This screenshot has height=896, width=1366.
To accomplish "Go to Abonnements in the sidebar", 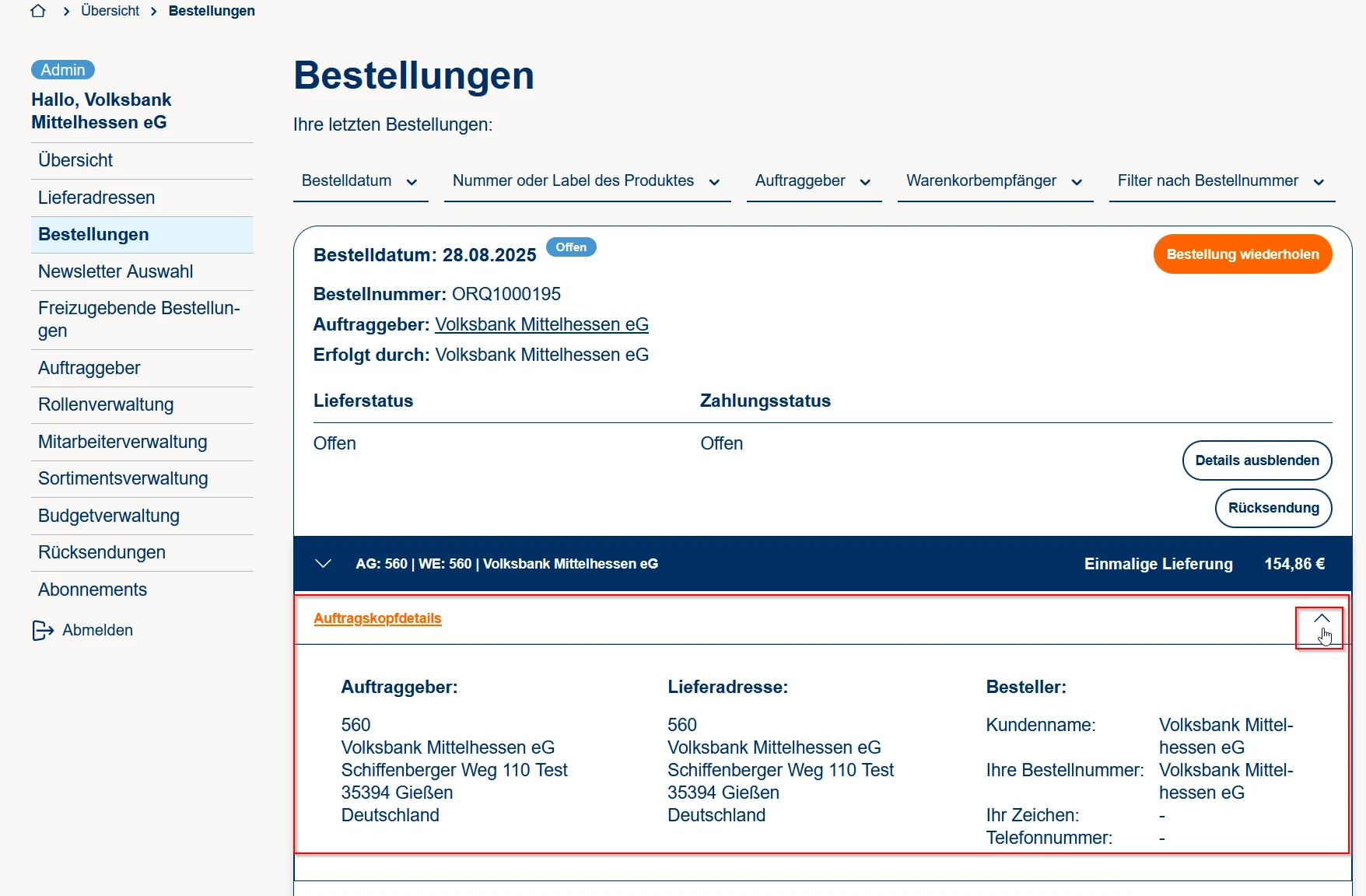I will [x=93, y=590].
